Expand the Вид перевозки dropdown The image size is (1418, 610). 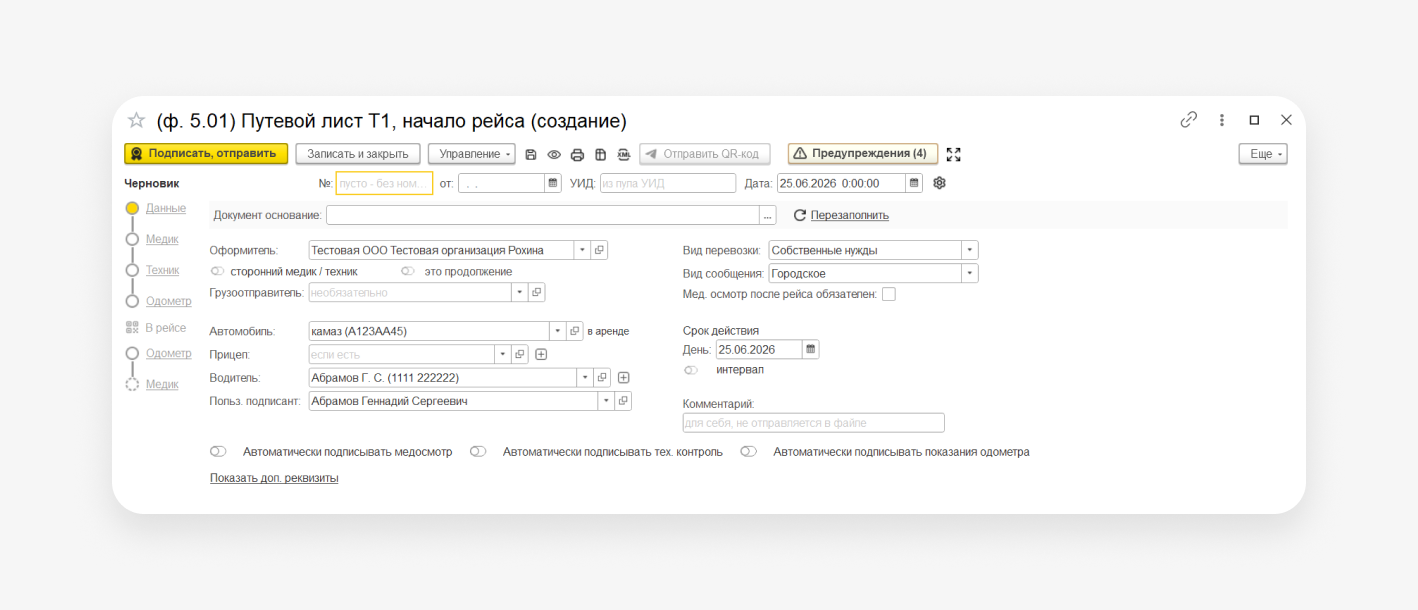click(x=969, y=250)
